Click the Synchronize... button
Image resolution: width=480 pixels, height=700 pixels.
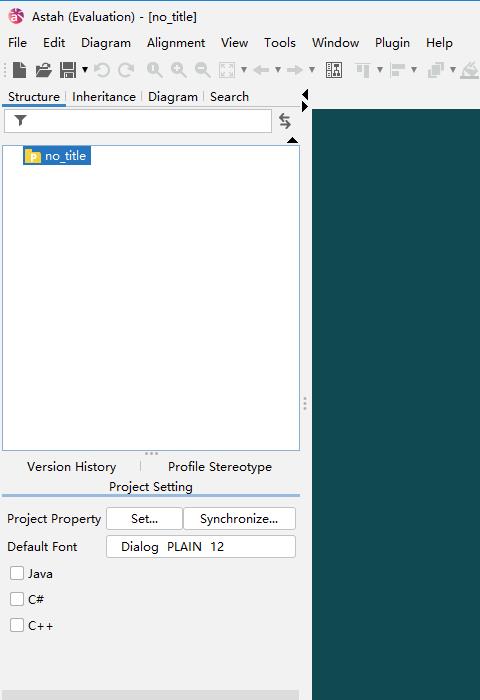pyautogui.click(x=239, y=519)
